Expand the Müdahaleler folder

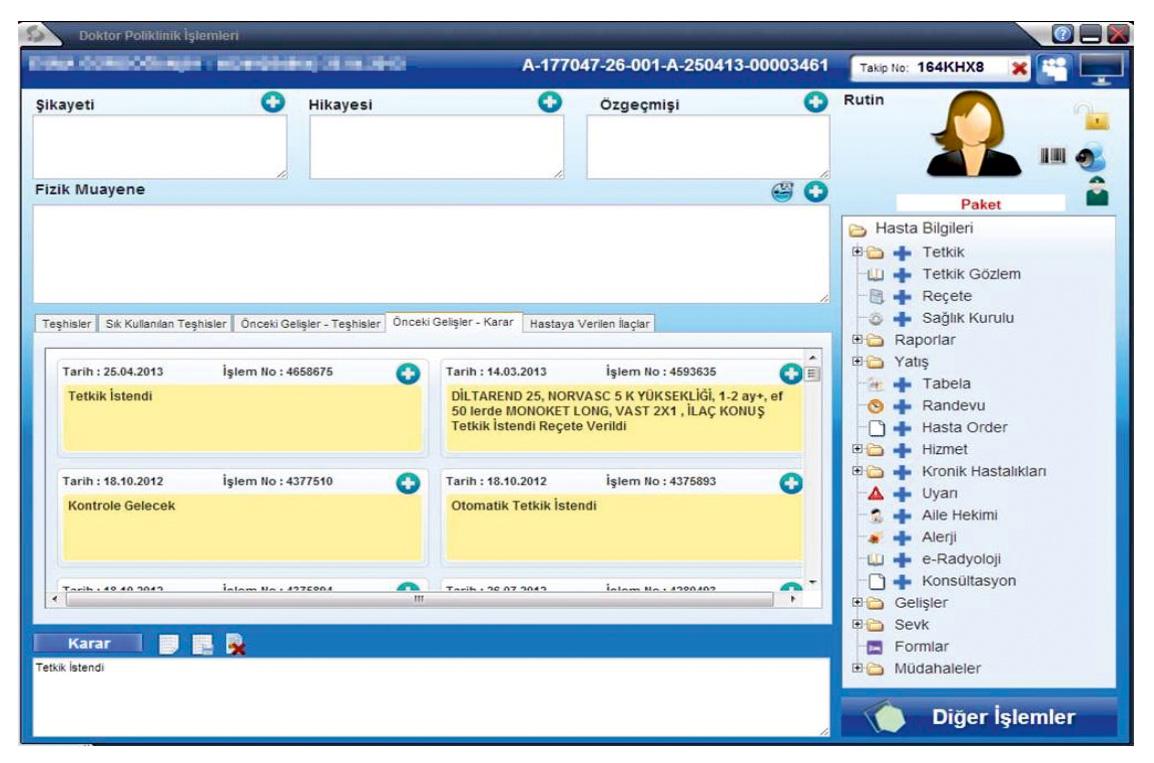857,669
